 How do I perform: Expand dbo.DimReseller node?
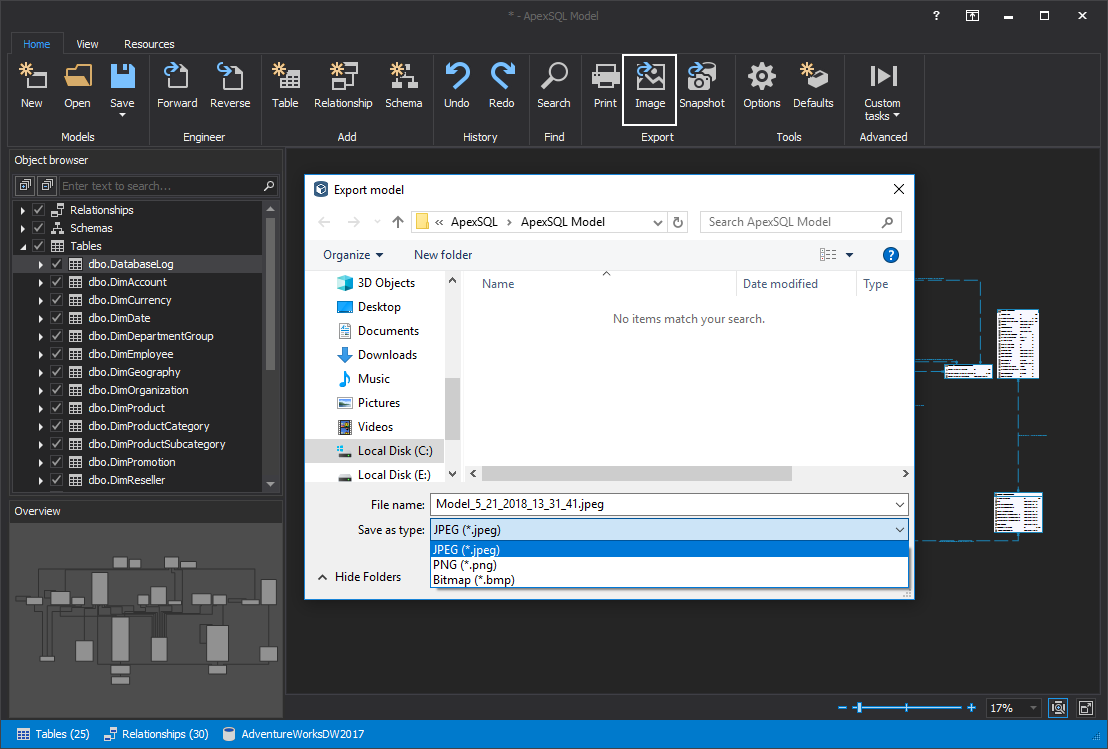point(40,480)
